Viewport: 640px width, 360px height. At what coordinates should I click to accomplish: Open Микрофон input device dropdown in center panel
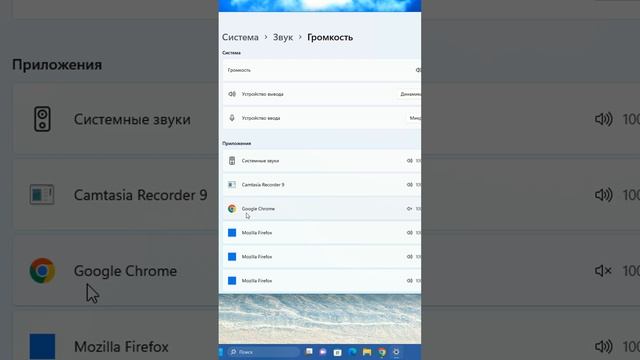(414, 118)
